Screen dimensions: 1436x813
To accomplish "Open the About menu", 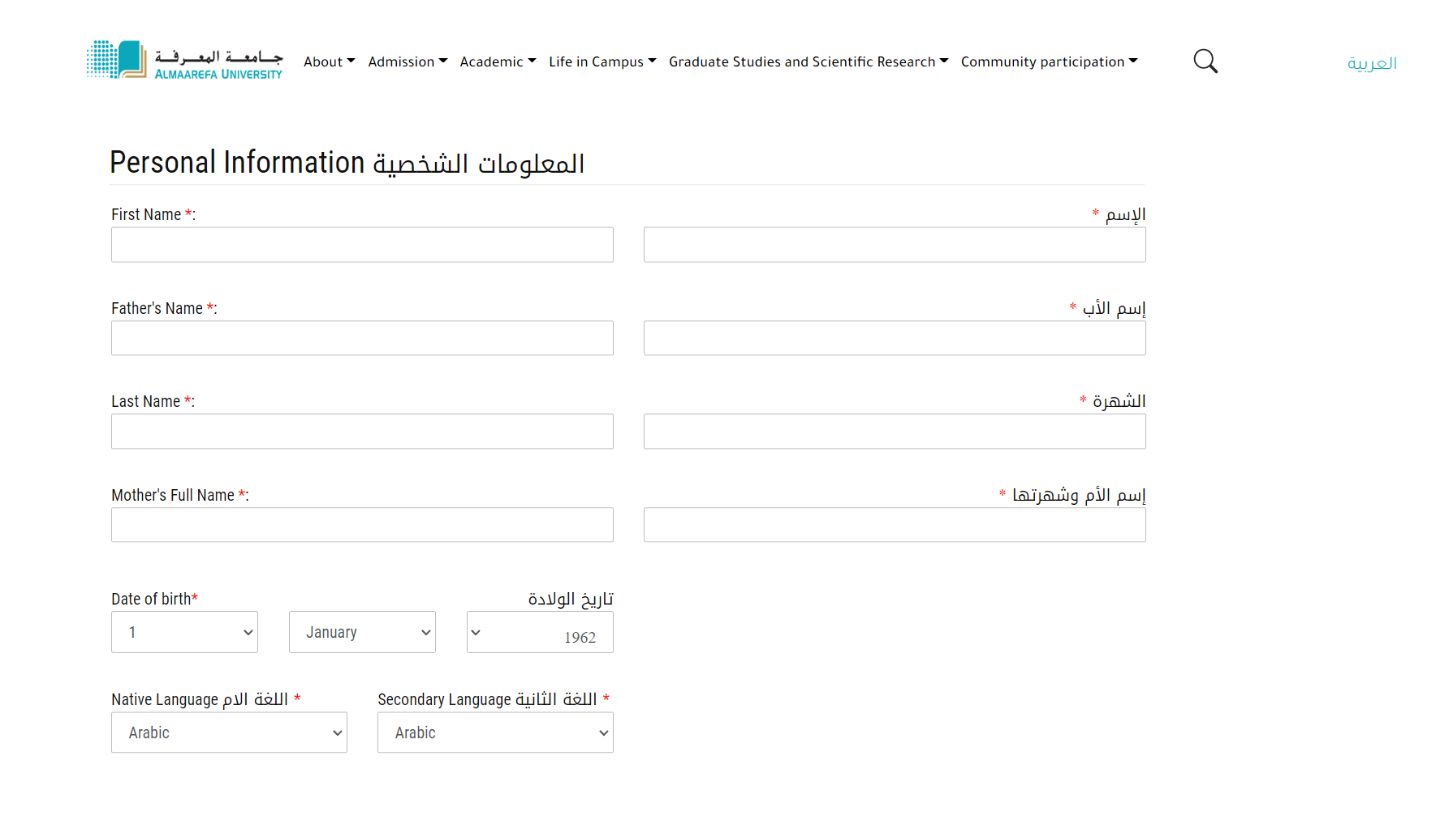I will click(x=329, y=62).
